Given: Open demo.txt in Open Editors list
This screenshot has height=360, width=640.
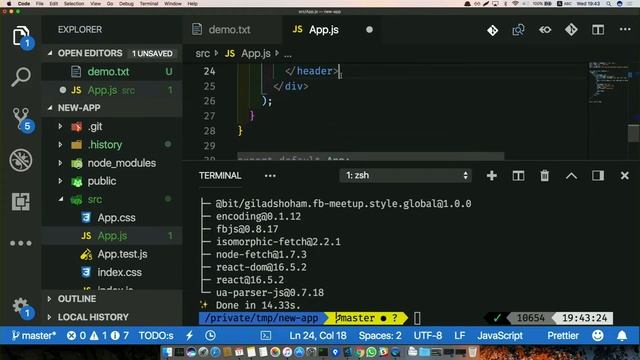Looking at the screenshot, I should coord(112,71).
